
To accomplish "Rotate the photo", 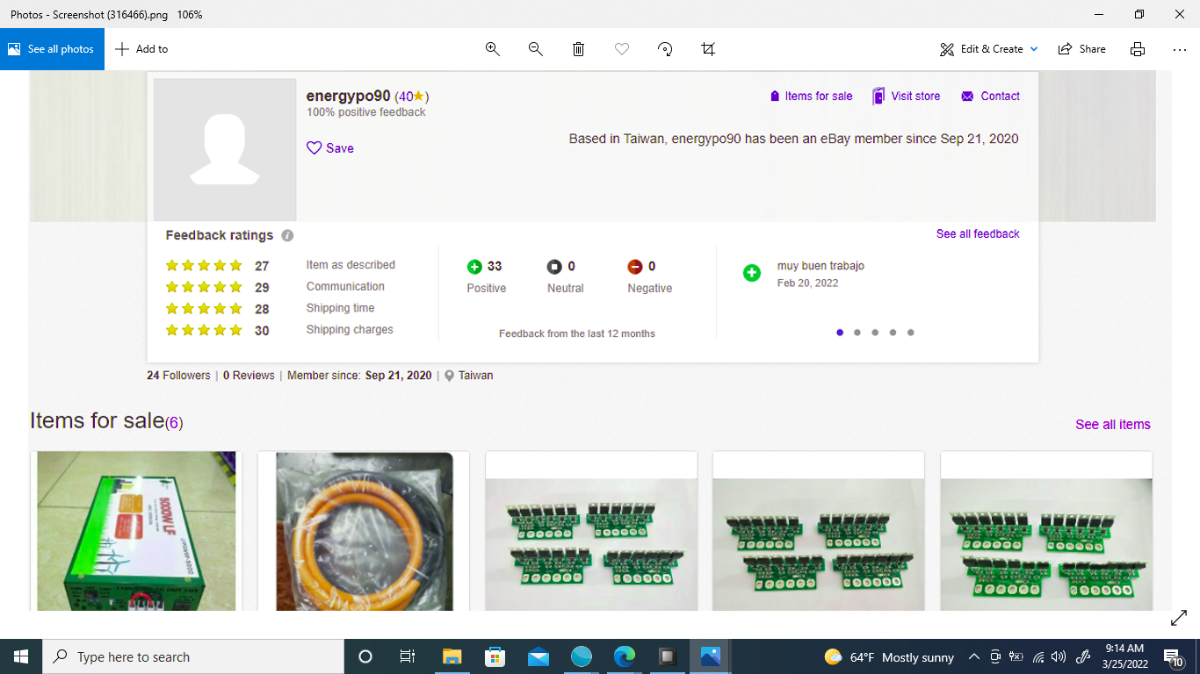I will pos(665,49).
